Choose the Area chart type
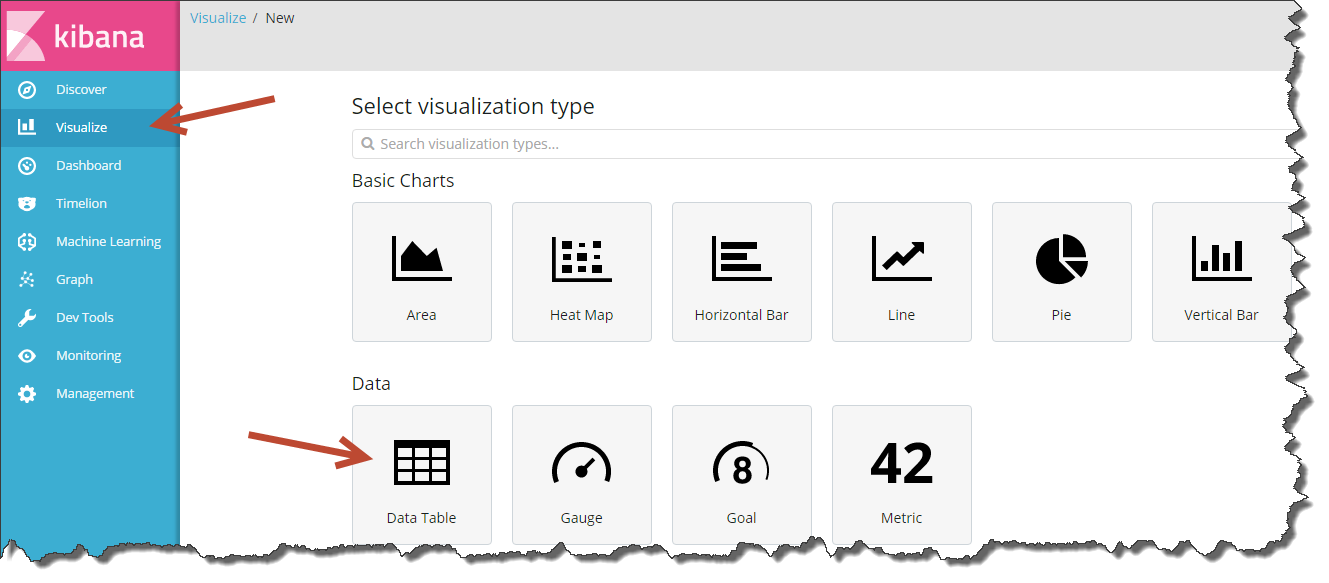Image resolution: width=1329 pixels, height=583 pixels. click(x=421, y=272)
